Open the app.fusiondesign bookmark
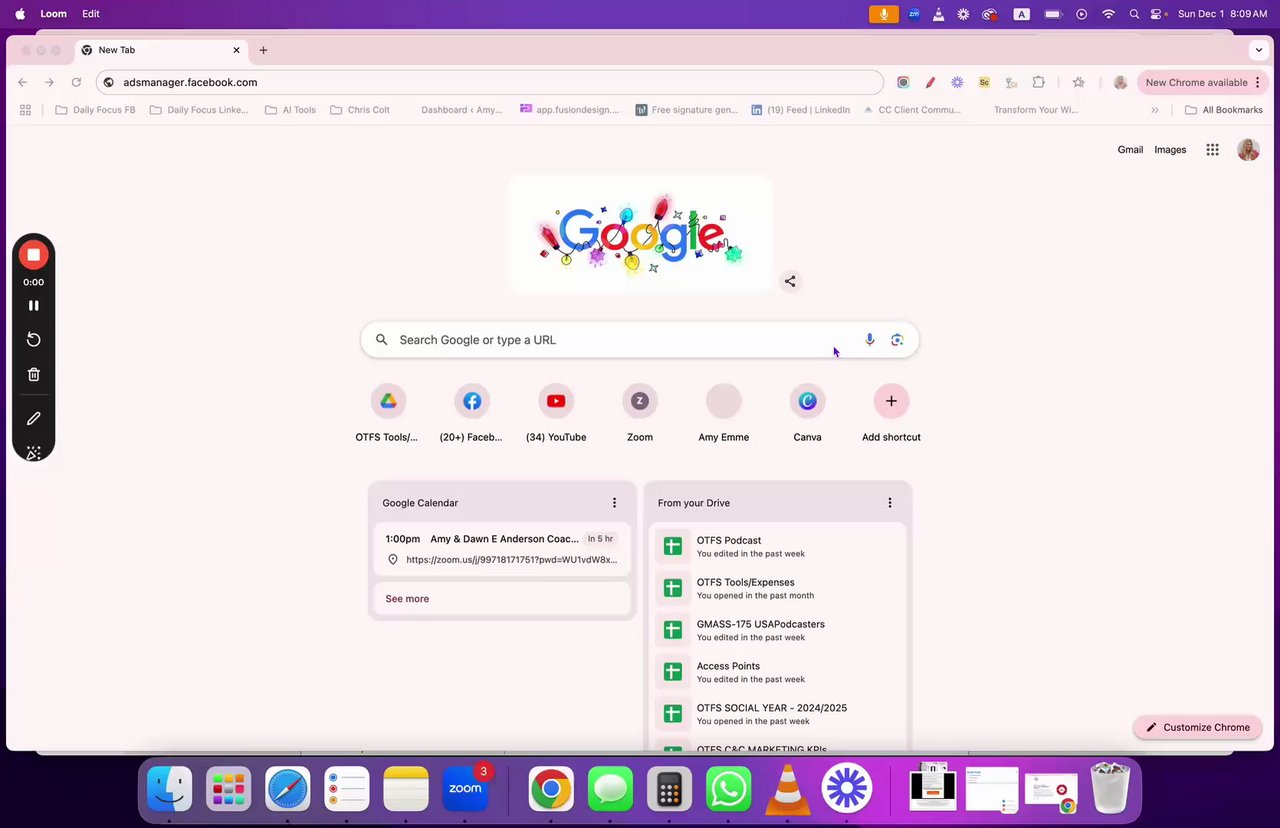Screen dimensions: 1280x828 click(x=569, y=110)
